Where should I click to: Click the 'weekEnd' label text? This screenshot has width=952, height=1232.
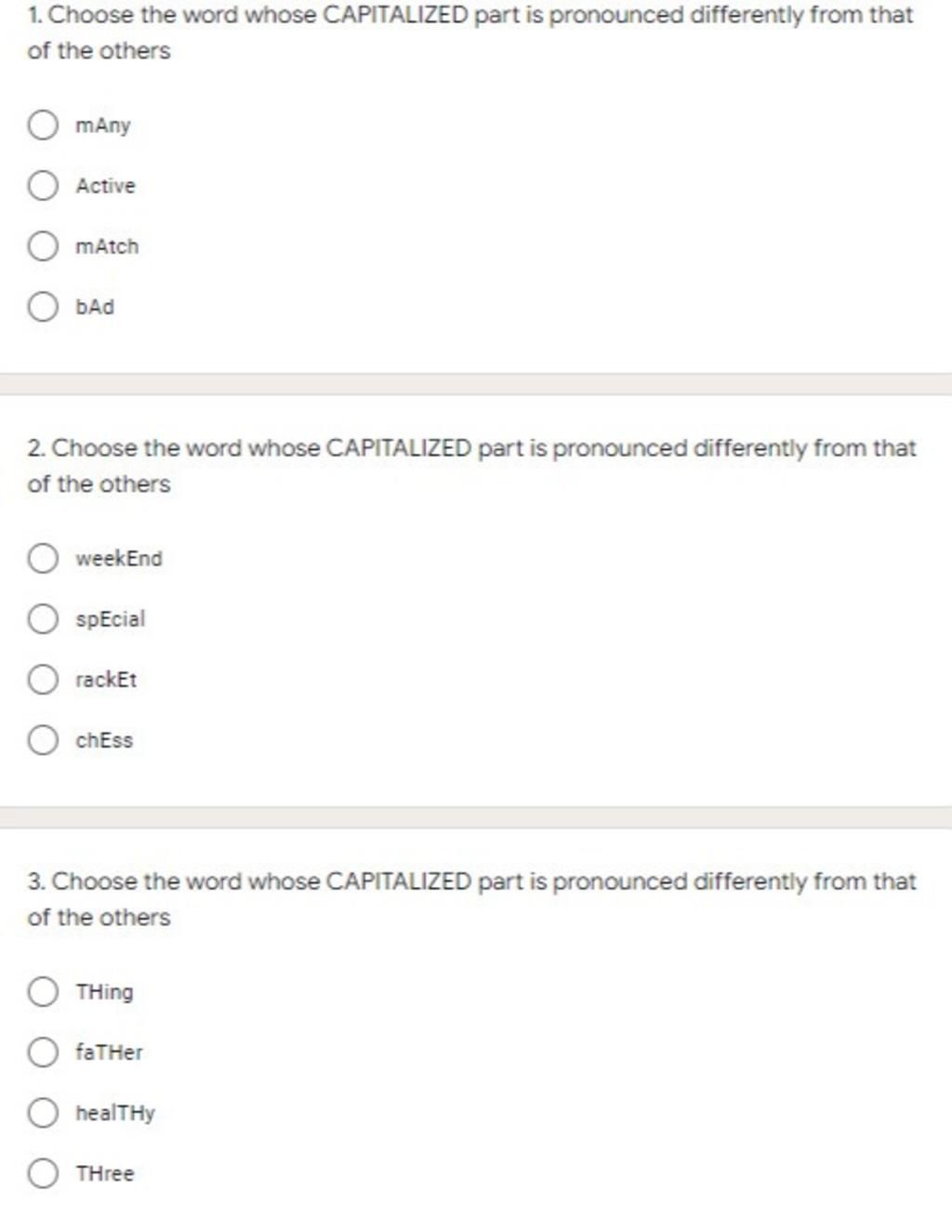pos(119,558)
